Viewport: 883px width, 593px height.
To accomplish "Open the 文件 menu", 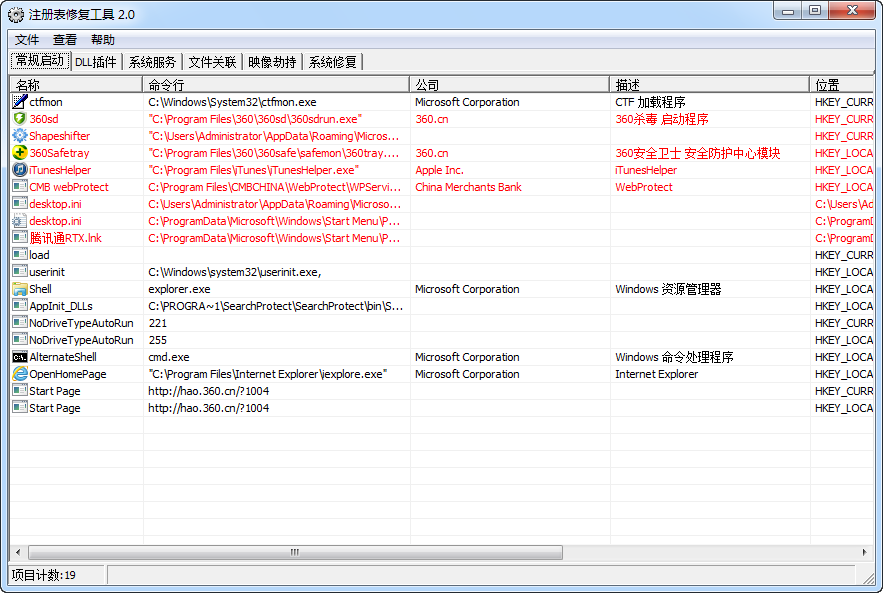I will pyautogui.click(x=26, y=40).
